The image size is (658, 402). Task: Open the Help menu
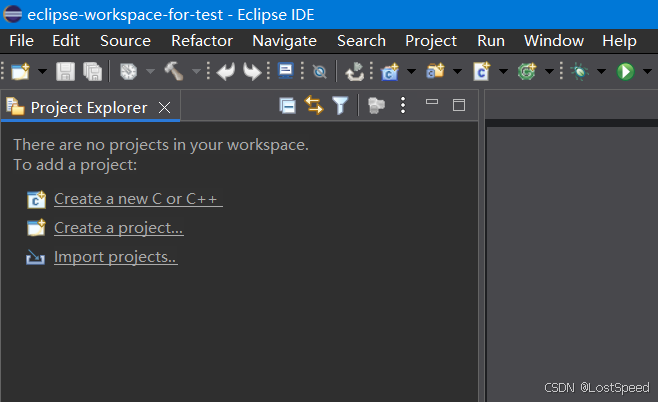[x=619, y=41]
